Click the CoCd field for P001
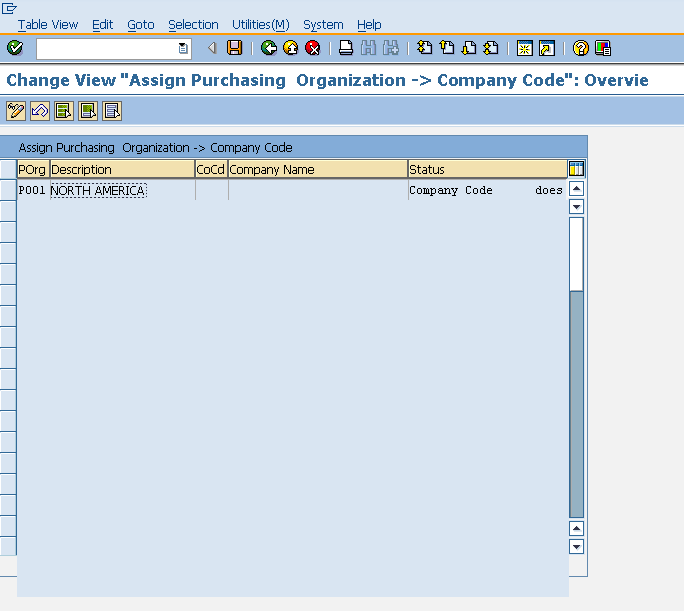The height and width of the screenshot is (611, 684). (212, 191)
